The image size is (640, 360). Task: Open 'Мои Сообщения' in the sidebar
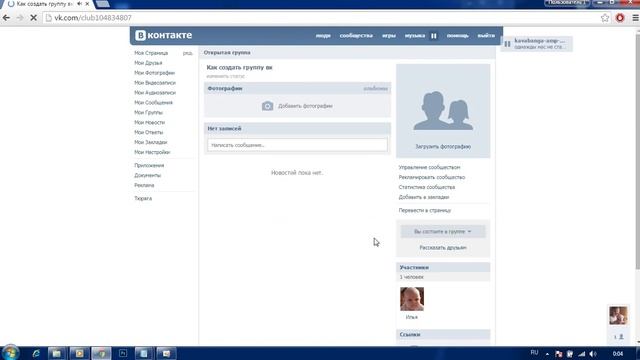[153, 102]
